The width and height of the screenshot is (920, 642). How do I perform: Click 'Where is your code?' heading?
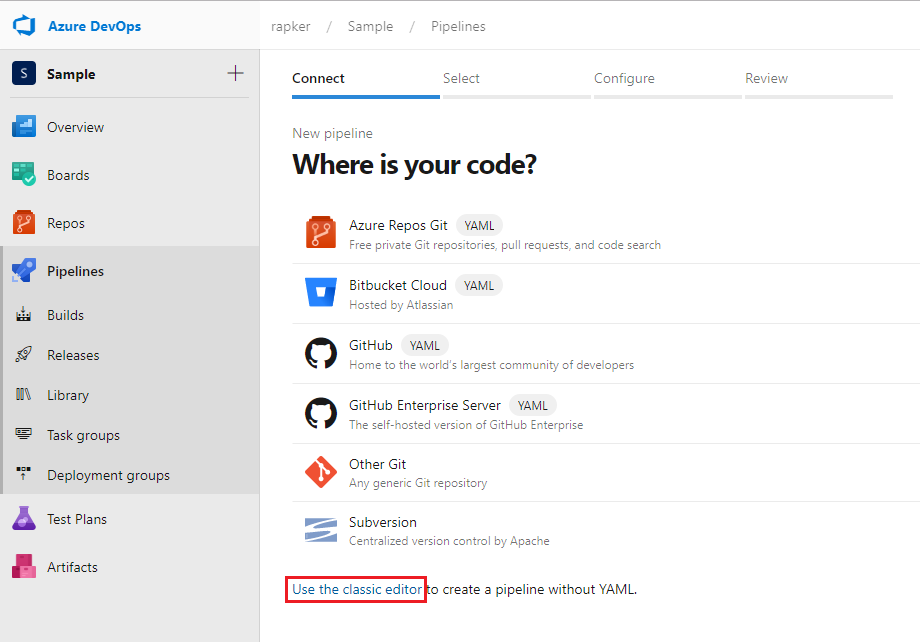pyautogui.click(x=414, y=165)
